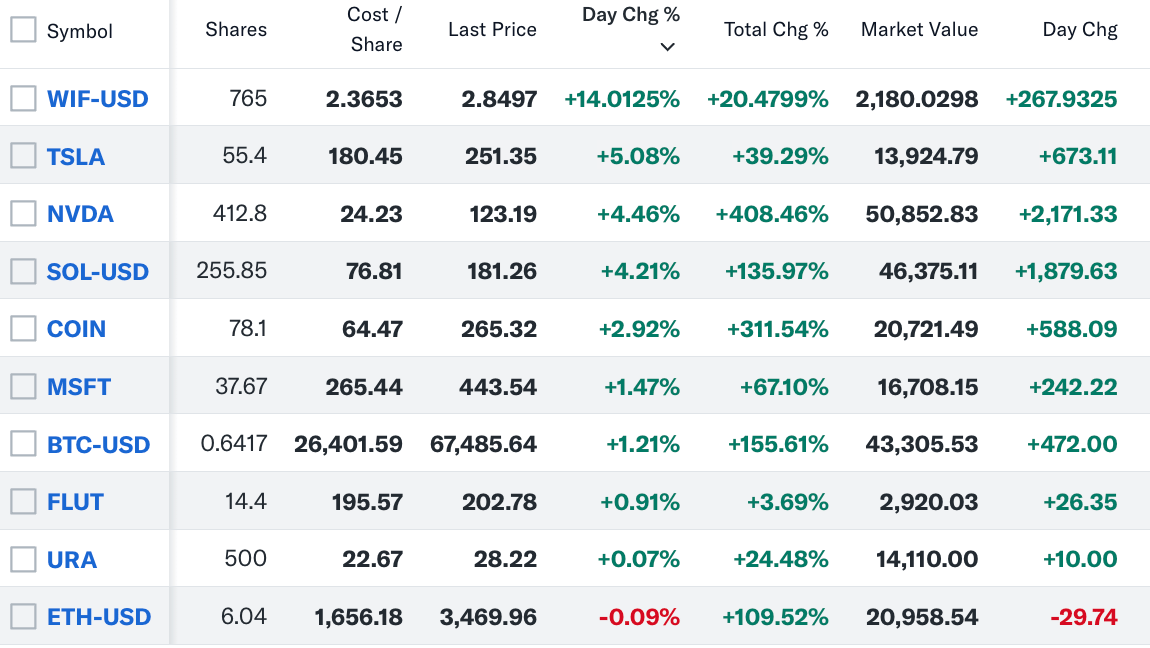Image resolution: width=1150 pixels, height=648 pixels.
Task: Click the MSFT ticker link
Action: [x=79, y=387]
